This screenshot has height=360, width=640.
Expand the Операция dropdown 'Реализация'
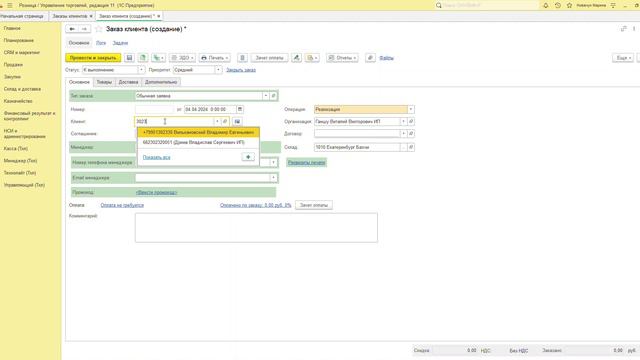coord(411,109)
